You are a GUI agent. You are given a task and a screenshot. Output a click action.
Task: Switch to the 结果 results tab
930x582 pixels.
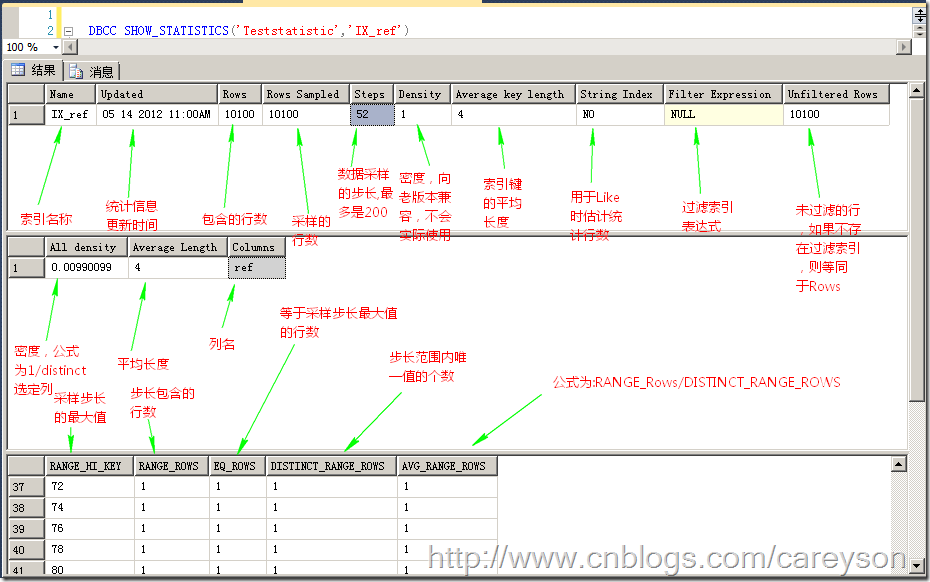[33, 70]
